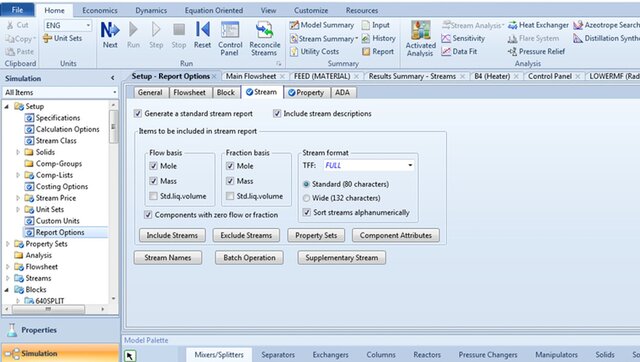Image resolution: width=640 pixels, height=362 pixels.
Task: Click the Properties environment flask icon
Action: click(x=12, y=330)
